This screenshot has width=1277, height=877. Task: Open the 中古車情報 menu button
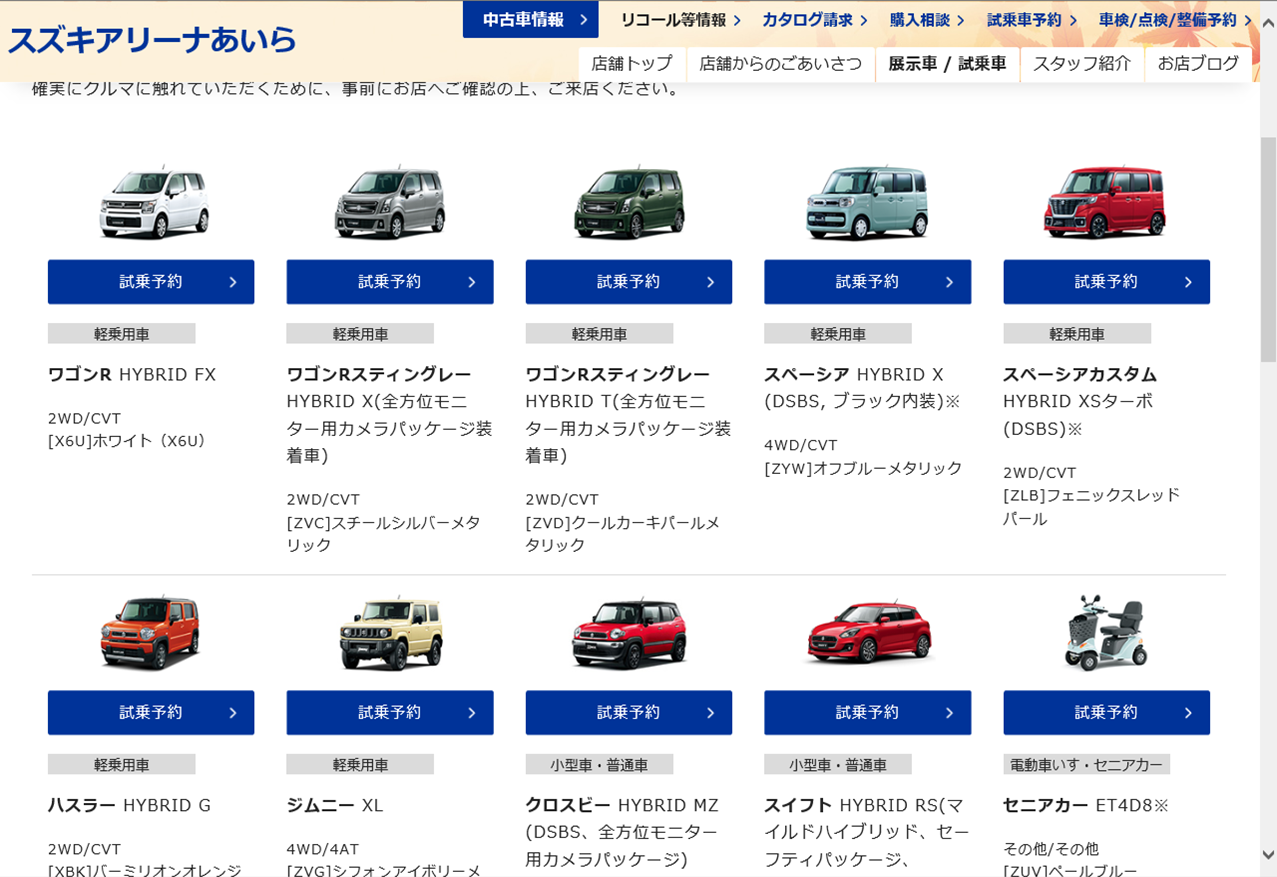coord(530,20)
